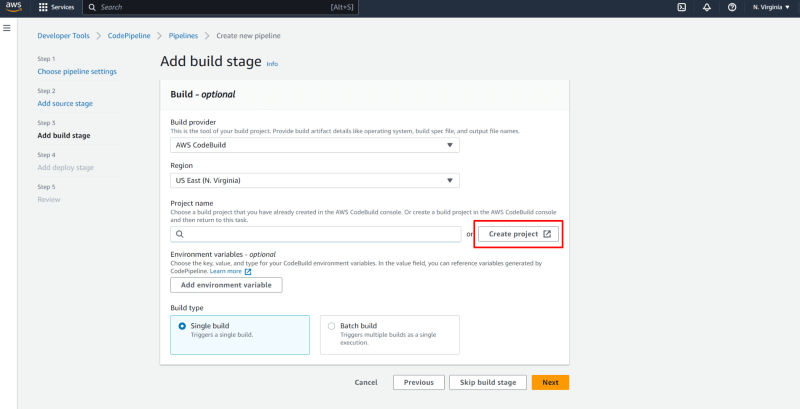Go to CodePipeline breadcrumb
Image resolution: width=800 pixels, height=409 pixels.
(x=129, y=36)
